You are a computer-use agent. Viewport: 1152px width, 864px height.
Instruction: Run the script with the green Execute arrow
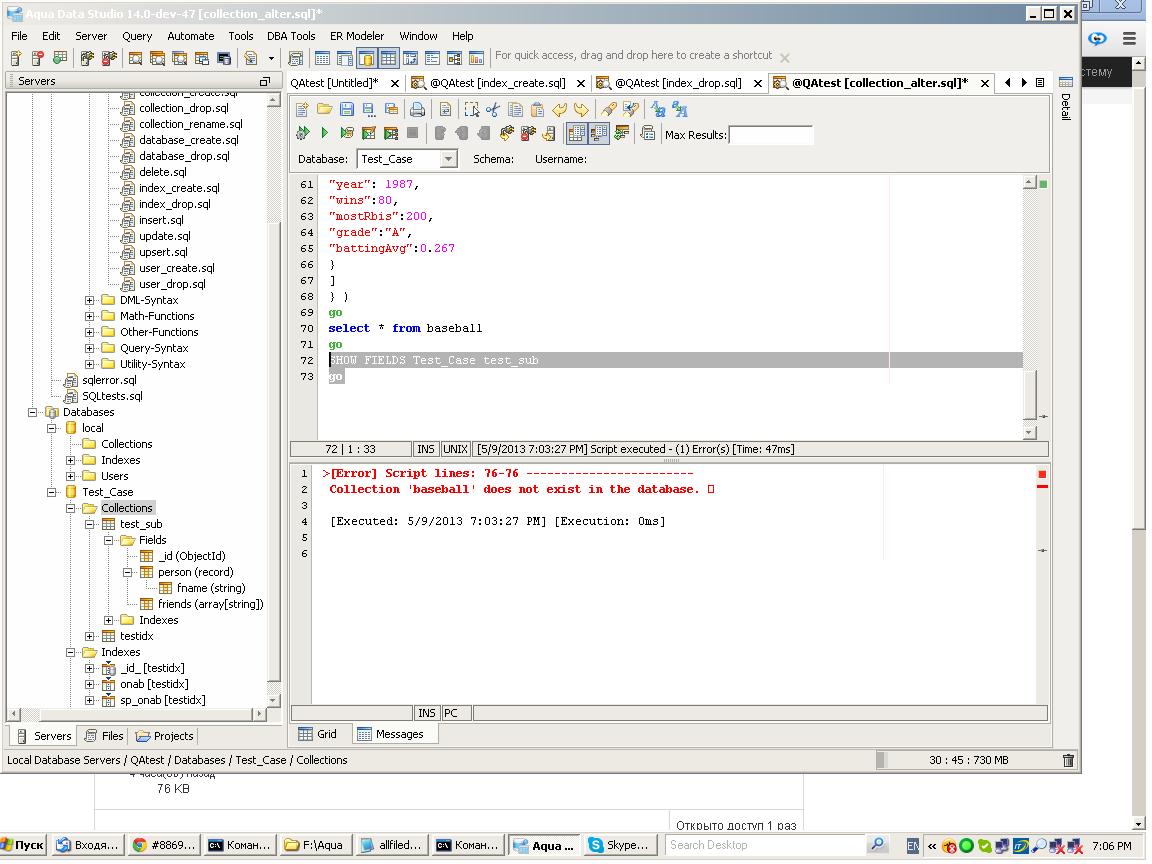[x=324, y=133]
